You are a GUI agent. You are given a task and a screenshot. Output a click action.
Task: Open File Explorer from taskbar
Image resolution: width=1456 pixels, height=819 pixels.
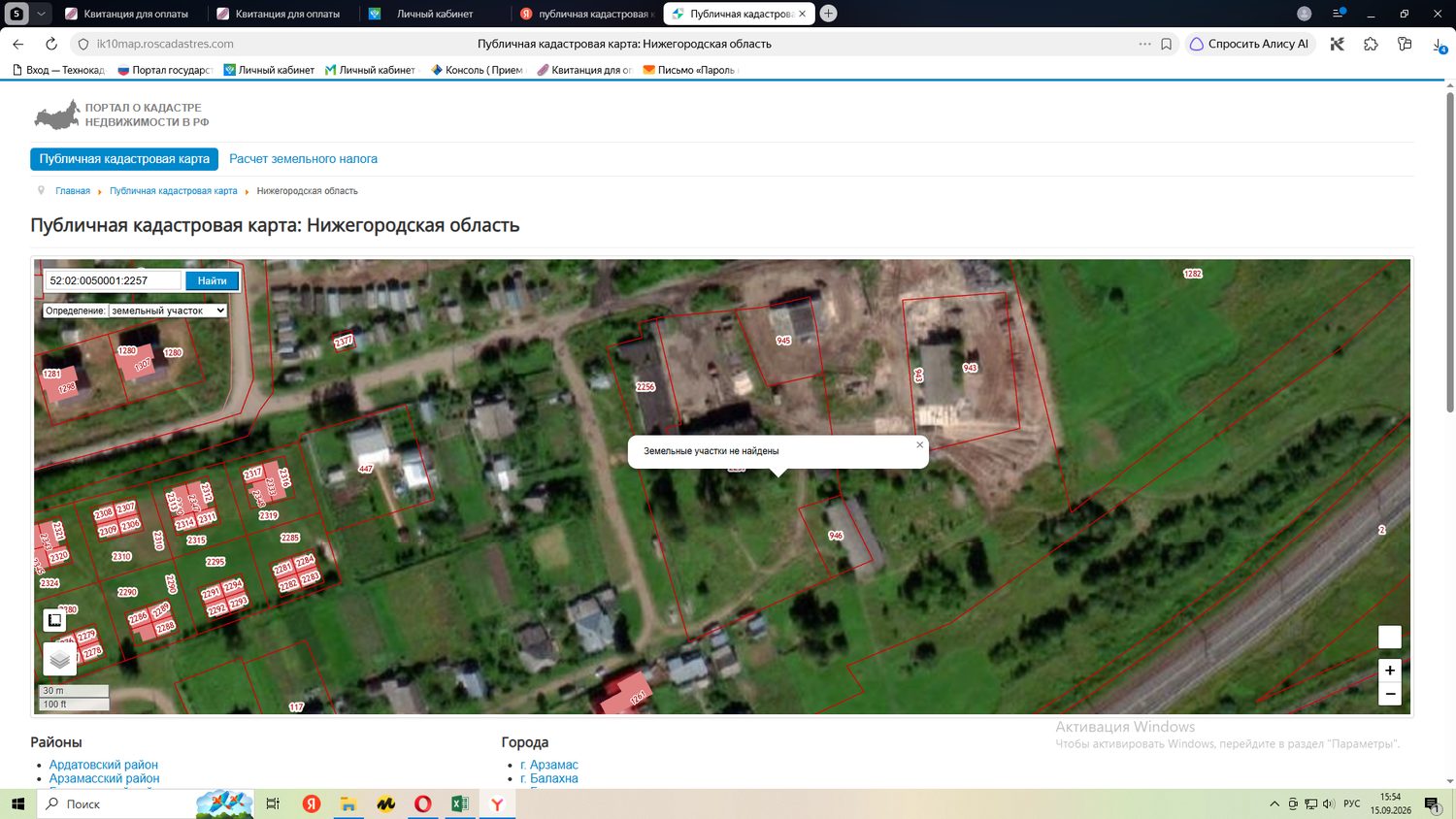[347, 803]
